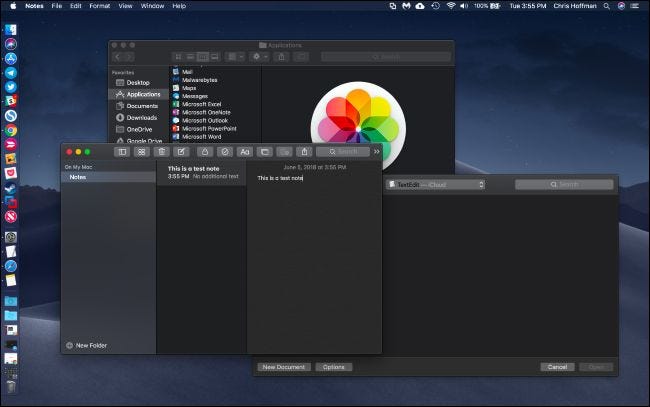Screen dimensions: 650x407
Task: Click the share icon in Notes toolbar
Action: pos(305,151)
